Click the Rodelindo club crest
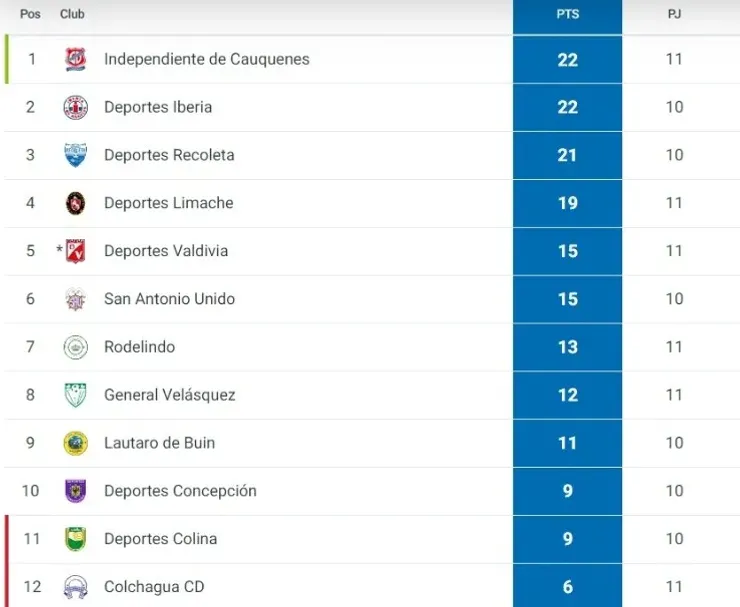Screen dimensions: 740x607 click(x=75, y=347)
